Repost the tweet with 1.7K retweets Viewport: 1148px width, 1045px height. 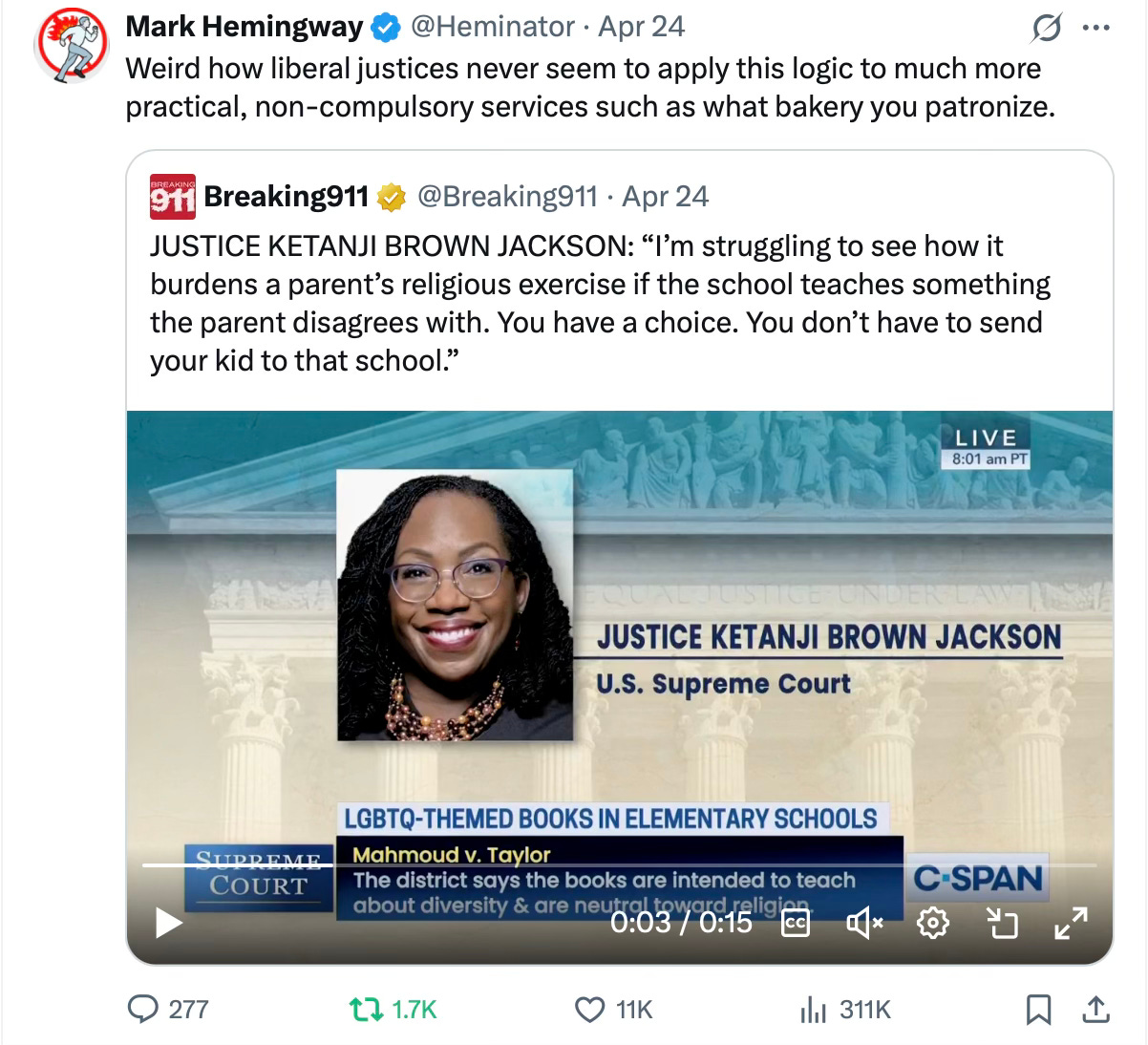[392, 1009]
